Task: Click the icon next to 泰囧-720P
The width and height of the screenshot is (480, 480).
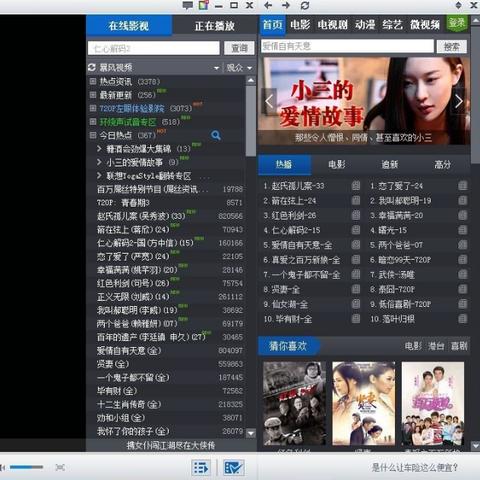Action: (x=463, y=289)
